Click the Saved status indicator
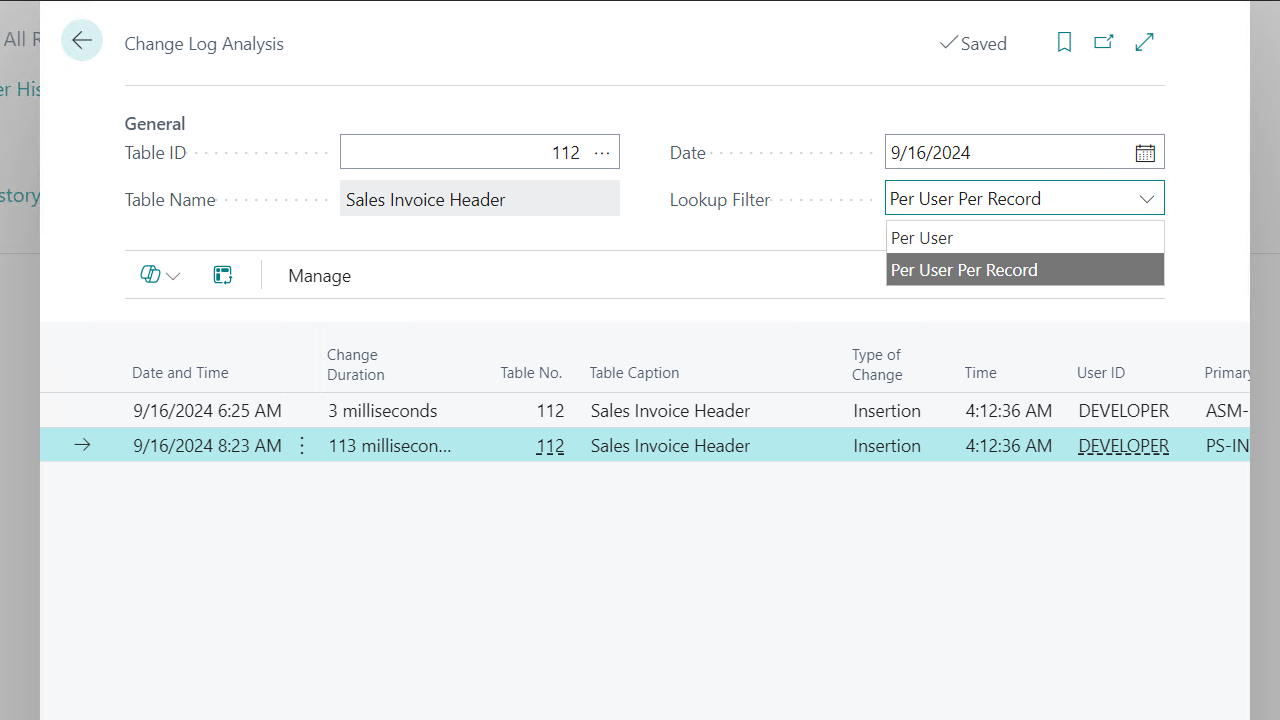Viewport: 1280px width, 720px height. click(x=973, y=43)
